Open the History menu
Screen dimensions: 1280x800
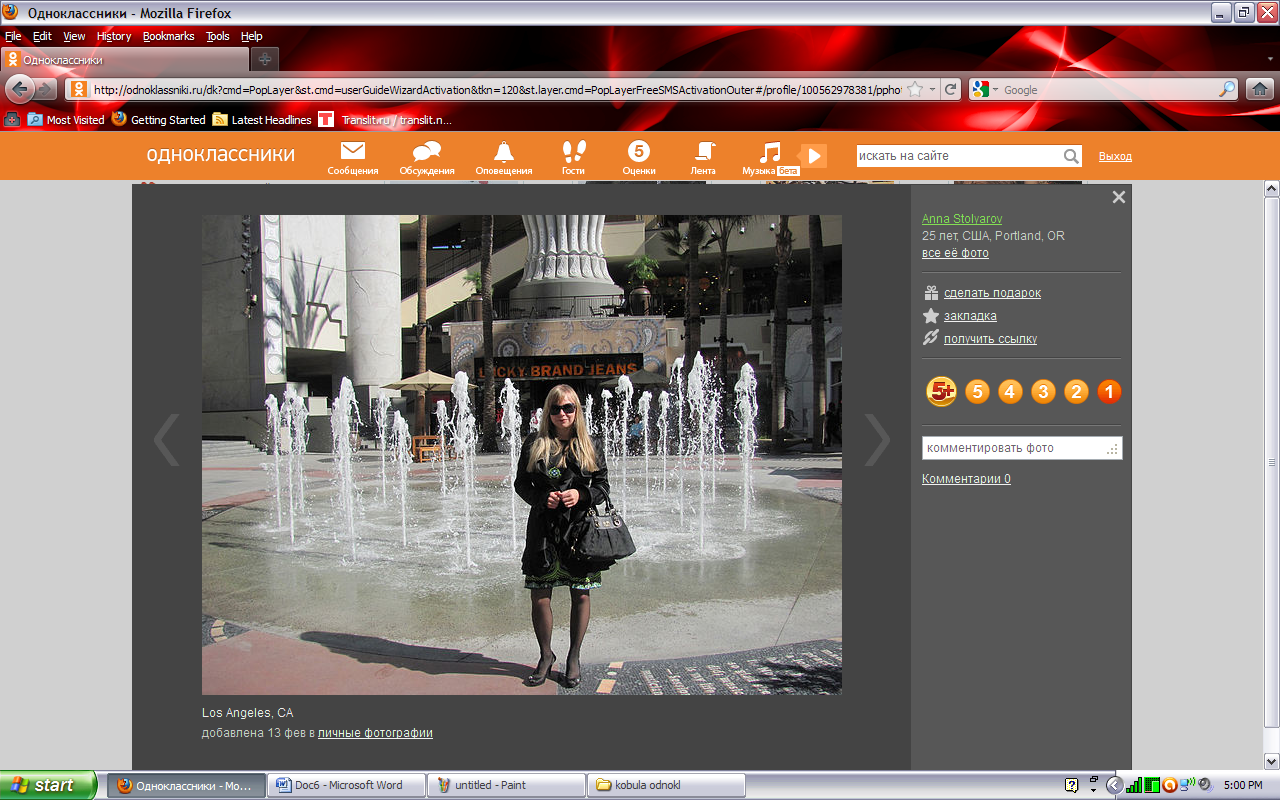pos(114,36)
